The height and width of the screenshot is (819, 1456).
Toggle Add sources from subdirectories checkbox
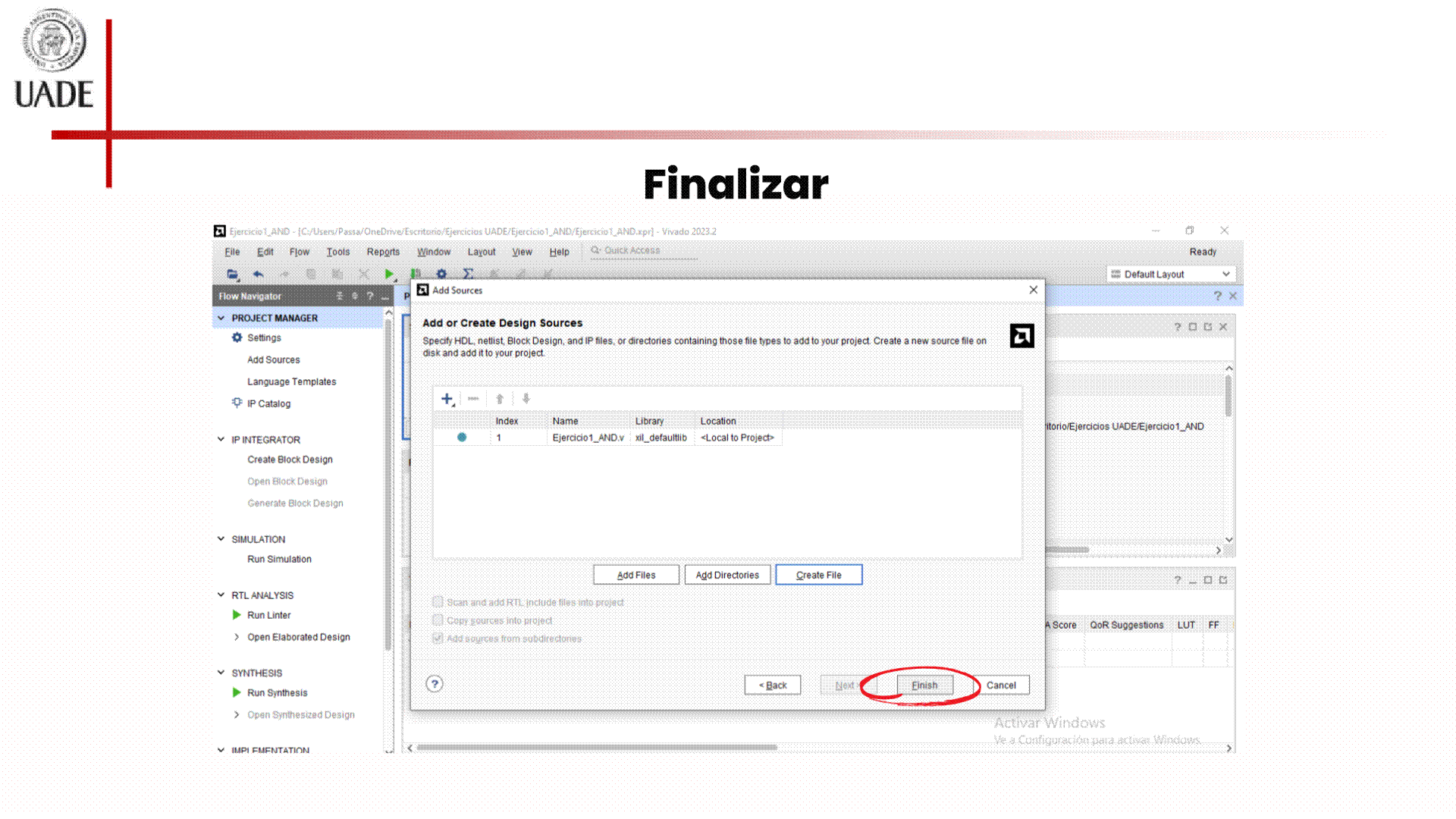pos(438,639)
